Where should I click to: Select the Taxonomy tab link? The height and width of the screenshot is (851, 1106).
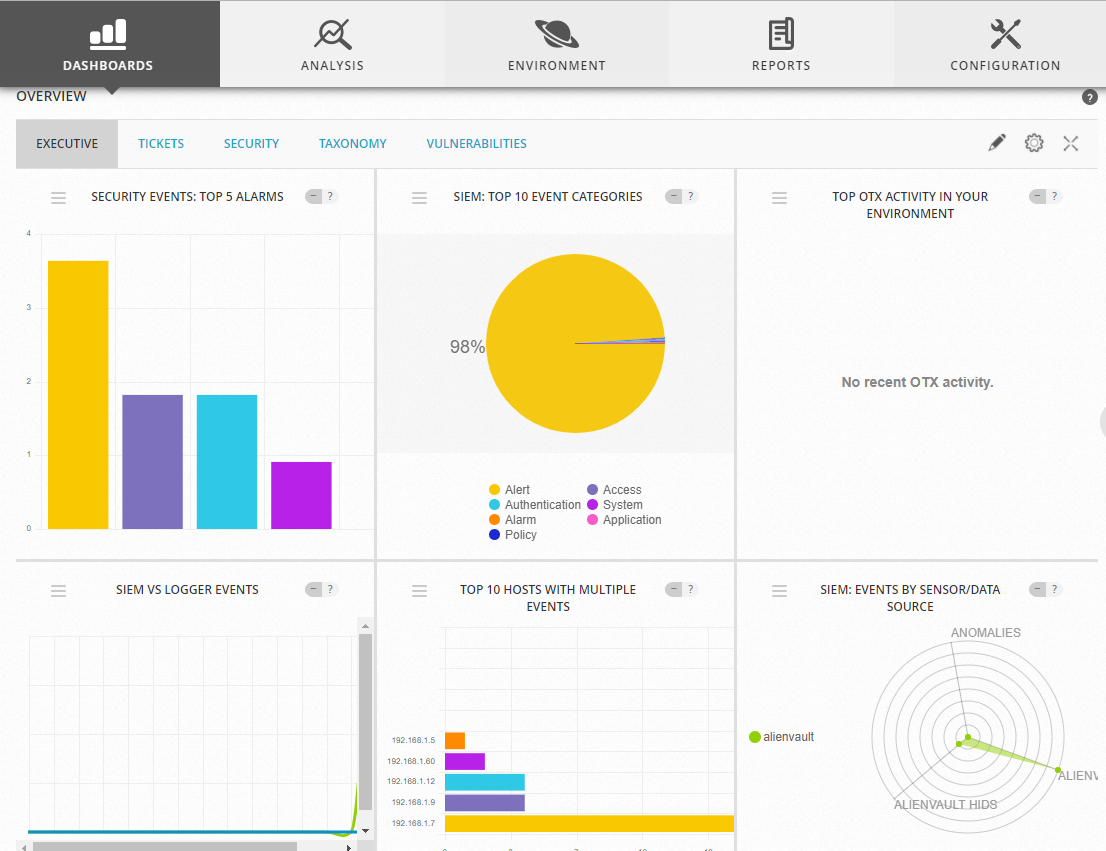pyautogui.click(x=353, y=143)
